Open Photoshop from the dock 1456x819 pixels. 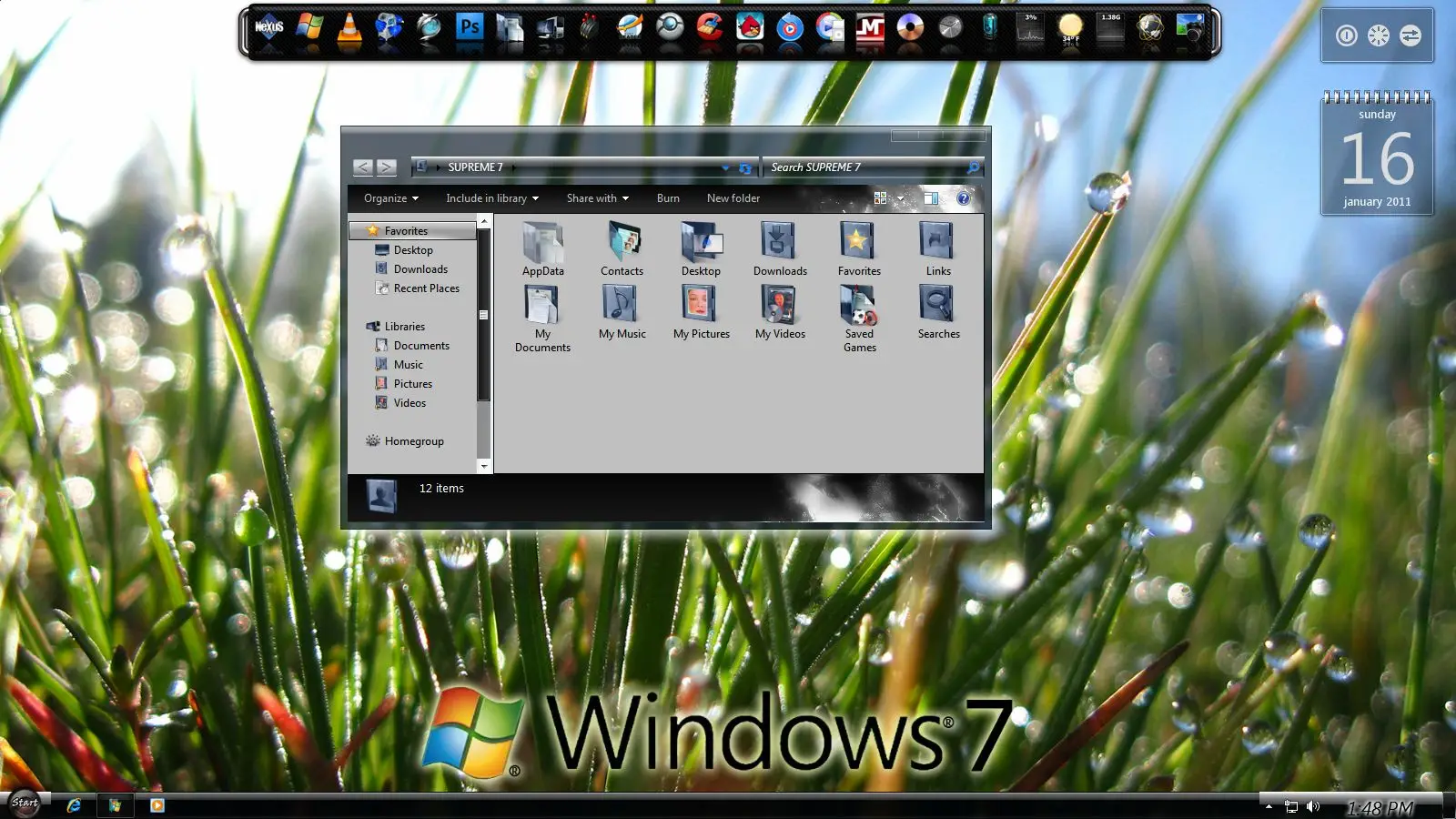point(470,27)
